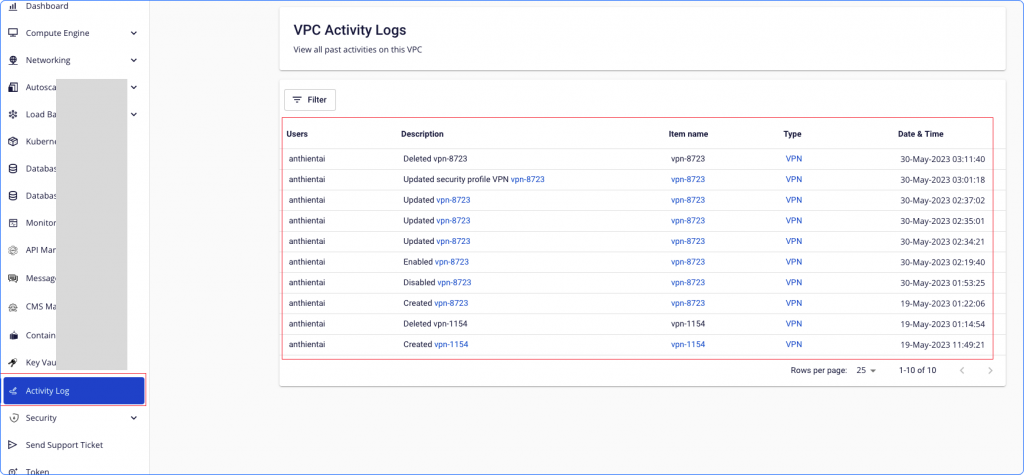Click the Networking globe icon
Viewport: 1024px width, 475px height.
click(x=13, y=60)
